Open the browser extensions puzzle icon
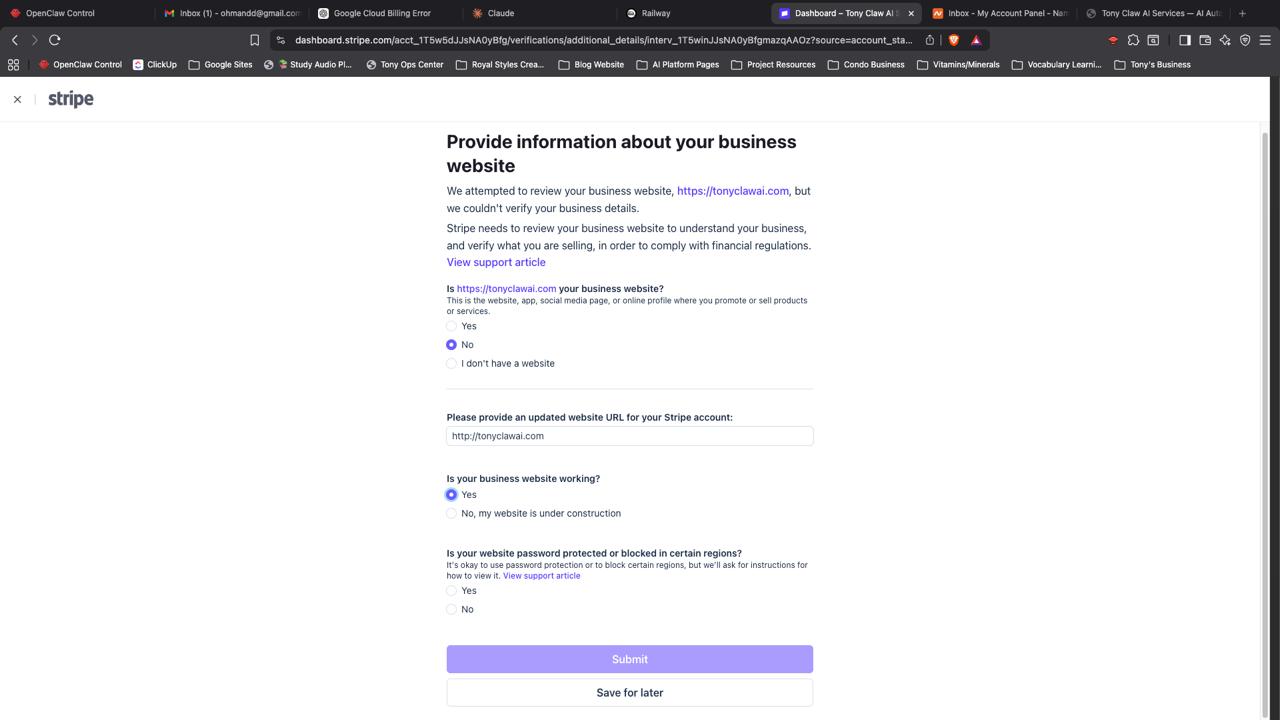Image resolution: width=1280 pixels, height=720 pixels. pyautogui.click(x=1133, y=40)
